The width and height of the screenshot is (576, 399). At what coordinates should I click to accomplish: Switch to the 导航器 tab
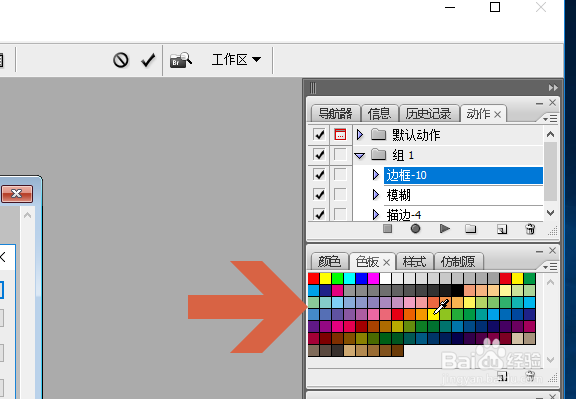(x=335, y=114)
